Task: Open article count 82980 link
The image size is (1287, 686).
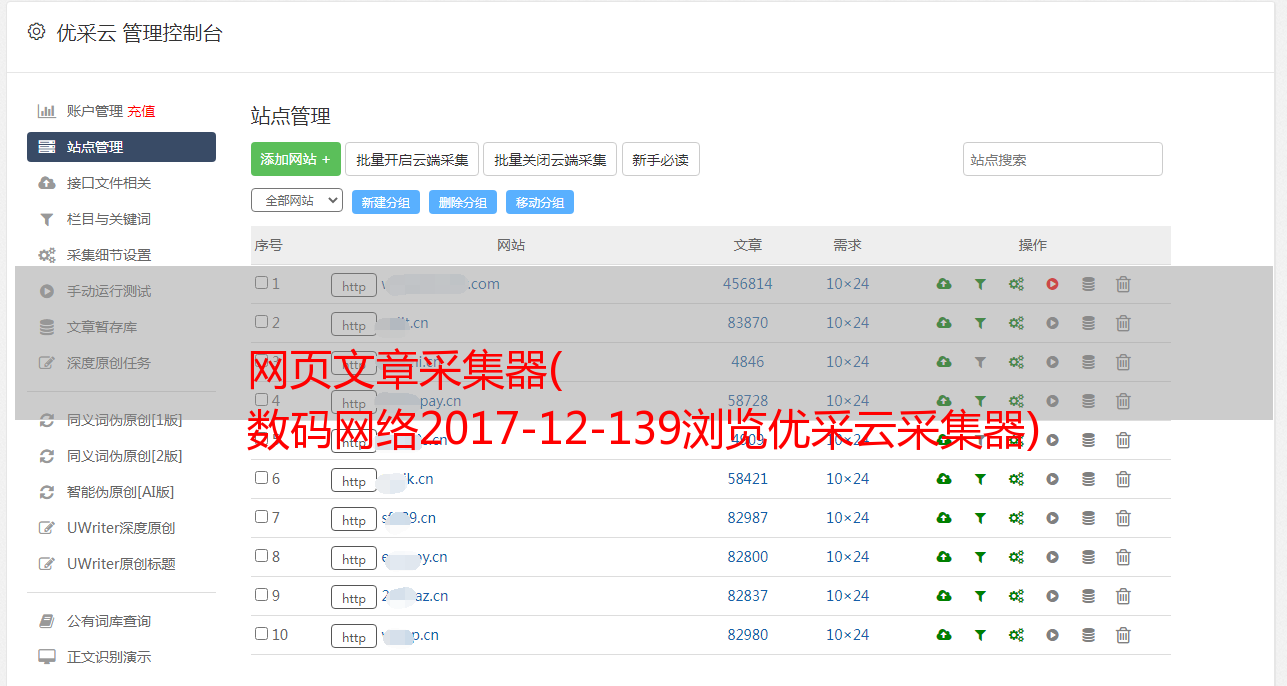Action: pyautogui.click(x=748, y=635)
